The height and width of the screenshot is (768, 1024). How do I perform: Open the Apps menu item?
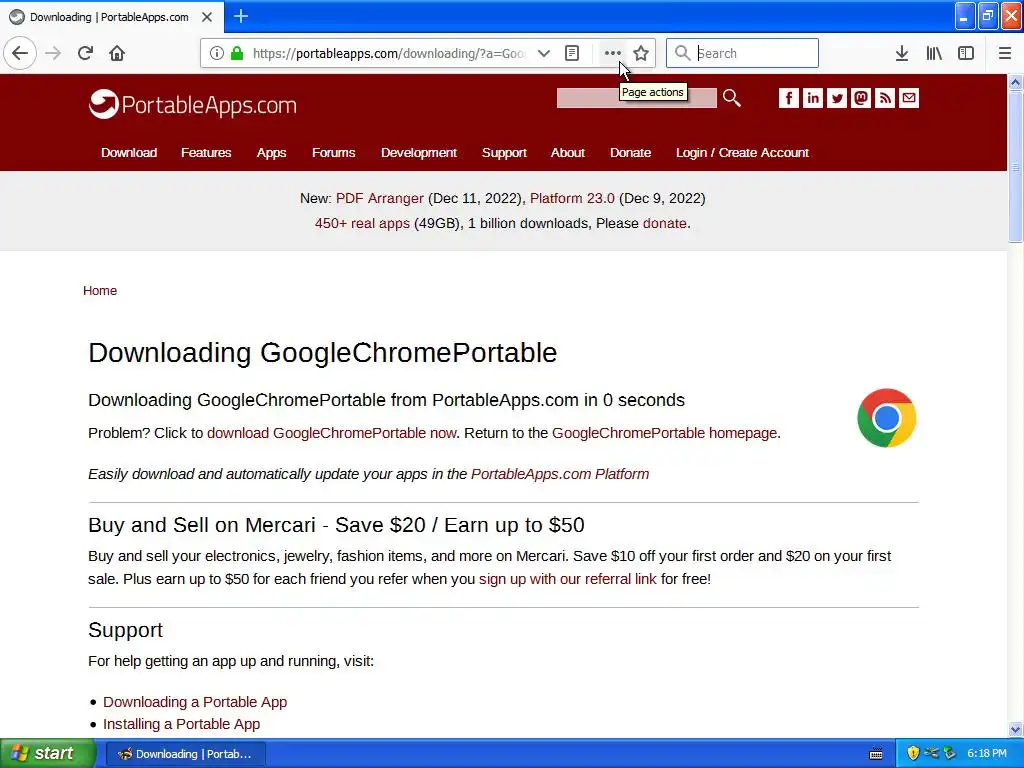pyautogui.click(x=271, y=152)
